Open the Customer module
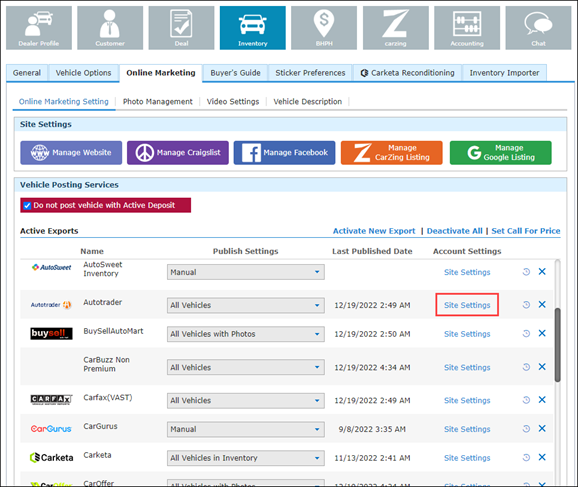This screenshot has height=487, width=578. point(110,28)
